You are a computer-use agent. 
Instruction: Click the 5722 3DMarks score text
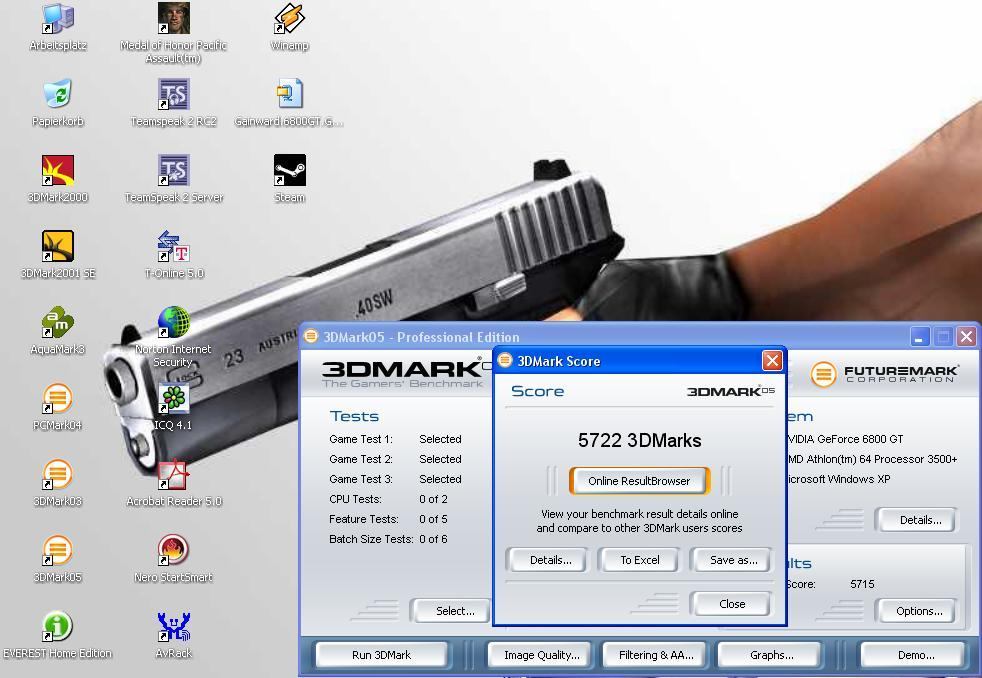[639, 440]
